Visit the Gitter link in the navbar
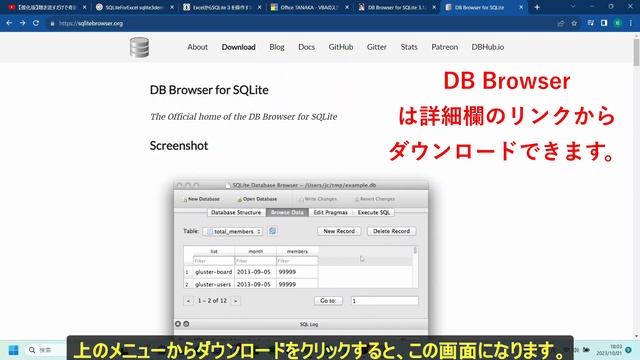This screenshot has height=360, width=640. coord(377,47)
